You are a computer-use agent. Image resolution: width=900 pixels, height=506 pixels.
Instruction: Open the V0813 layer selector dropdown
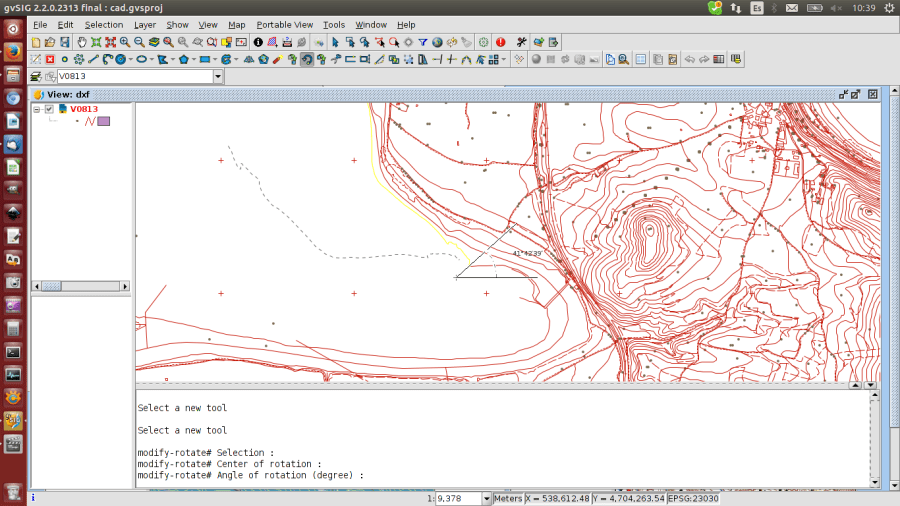click(x=218, y=76)
